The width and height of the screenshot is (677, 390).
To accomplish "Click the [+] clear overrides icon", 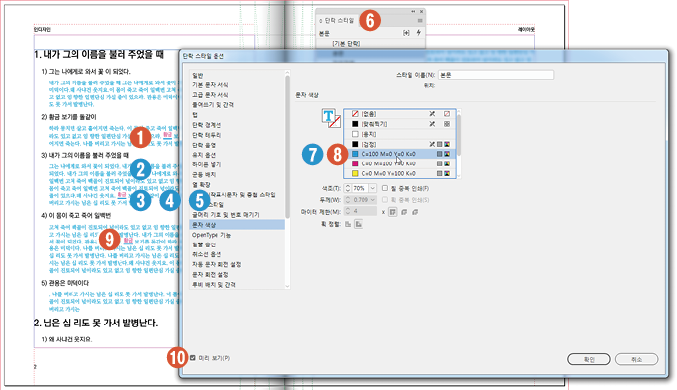I will pos(406,33).
